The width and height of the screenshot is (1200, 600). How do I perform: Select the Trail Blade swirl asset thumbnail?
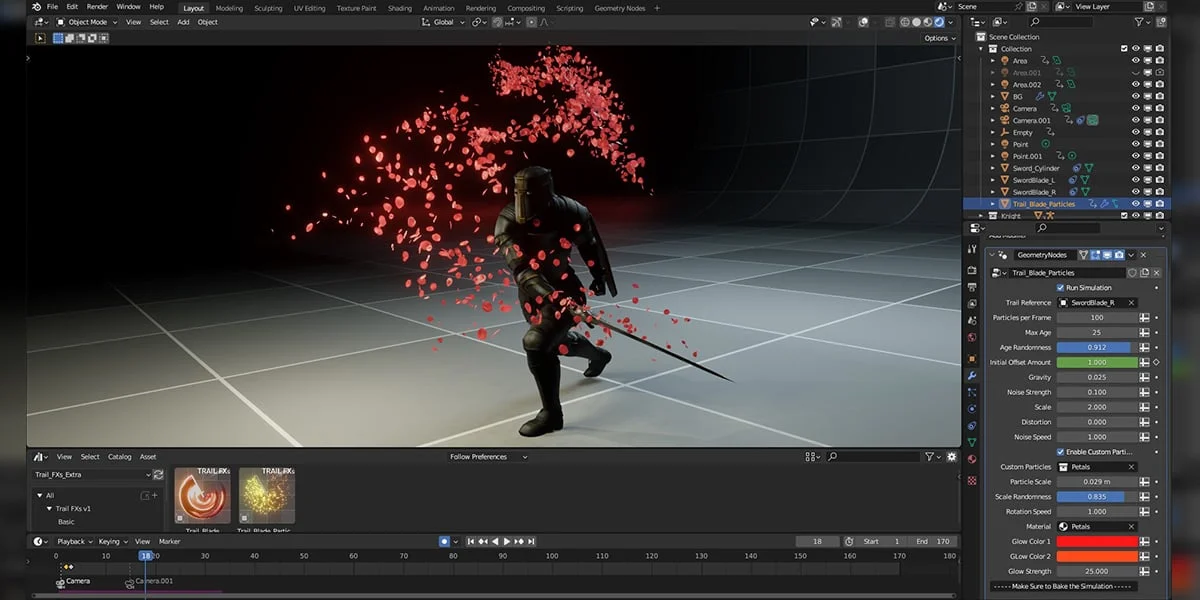pyautogui.click(x=203, y=495)
